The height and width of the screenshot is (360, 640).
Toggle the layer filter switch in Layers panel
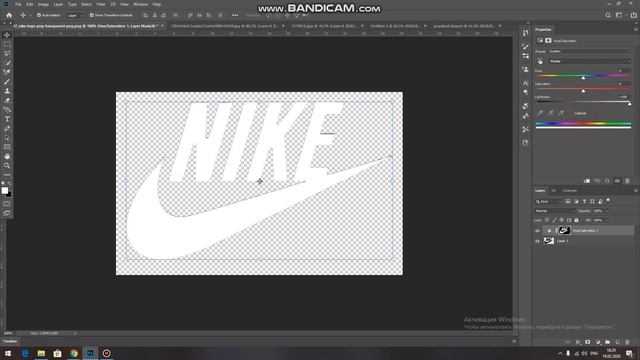(x=608, y=200)
